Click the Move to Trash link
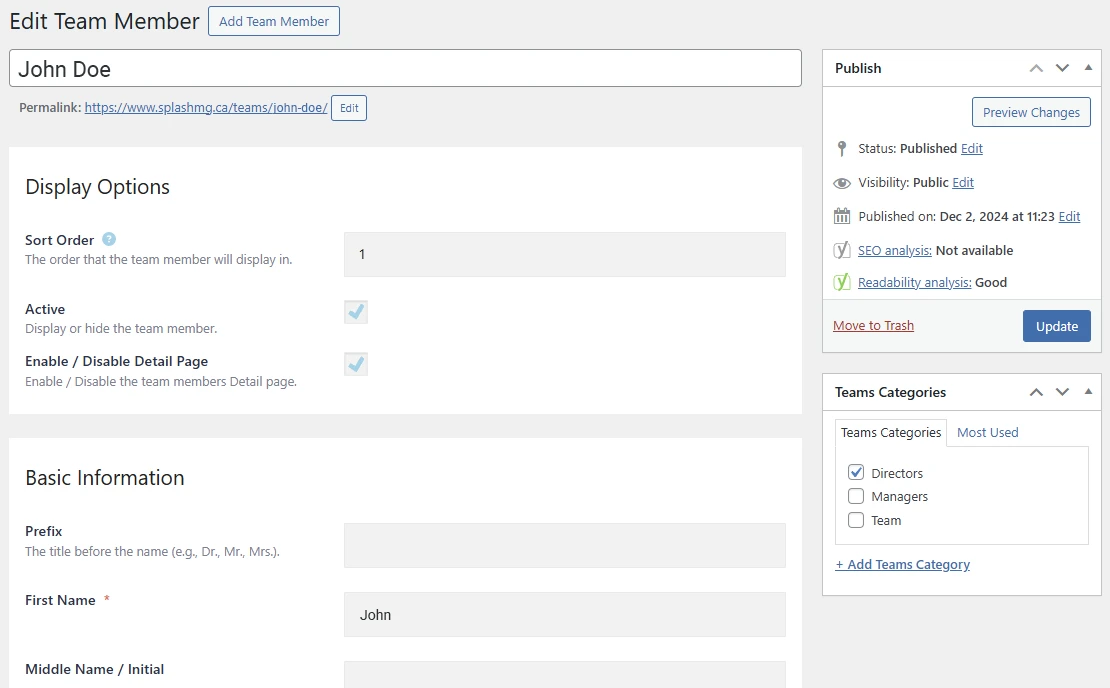 873,325
